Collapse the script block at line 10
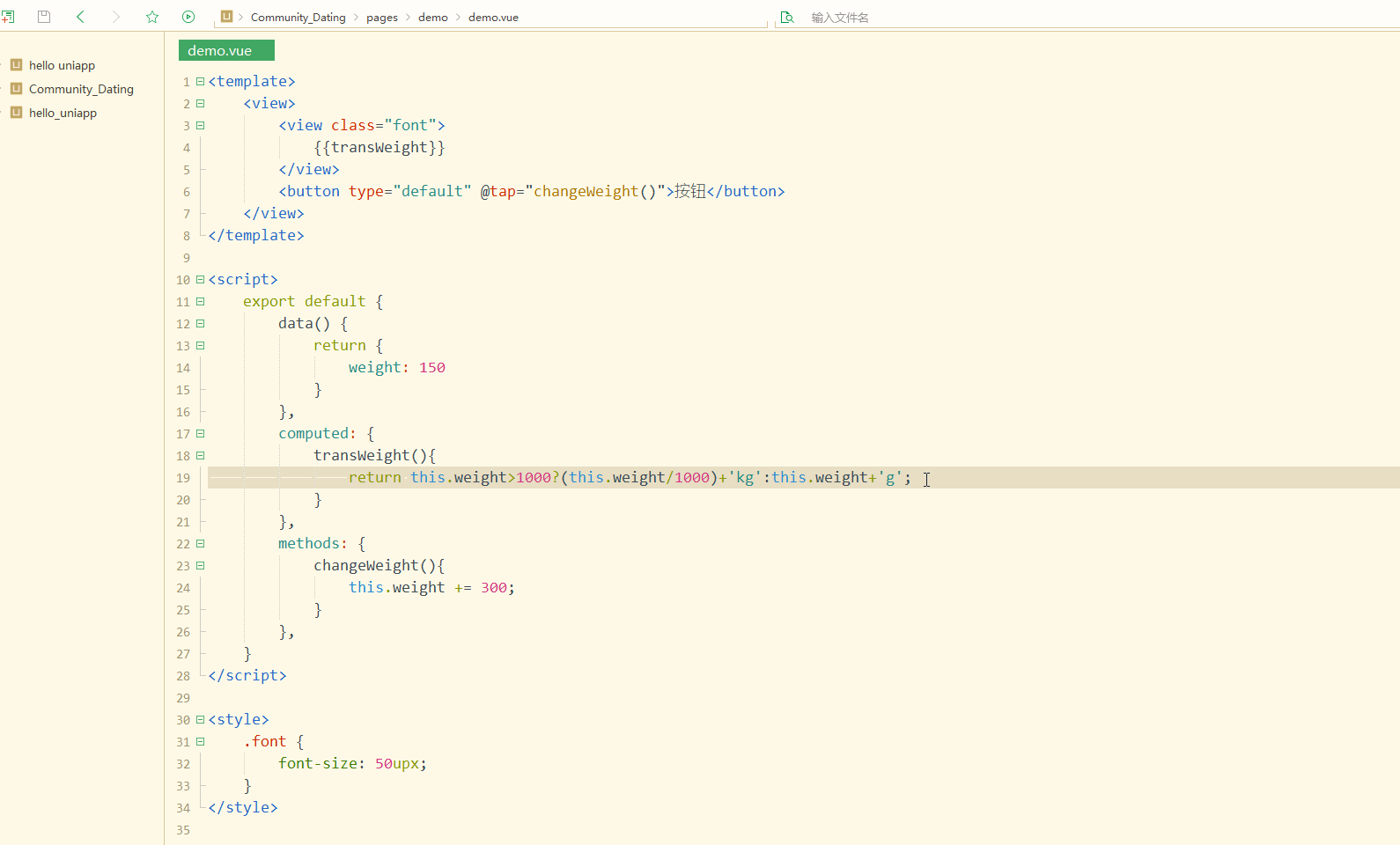The image size is (1400, 845). coord(200,279)
